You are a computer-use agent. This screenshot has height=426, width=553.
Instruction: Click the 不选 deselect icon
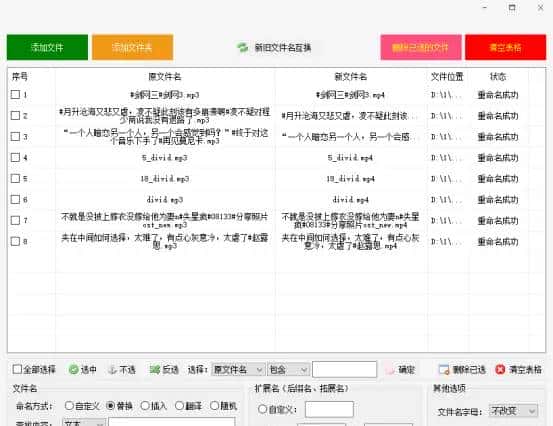pos(112,370)
